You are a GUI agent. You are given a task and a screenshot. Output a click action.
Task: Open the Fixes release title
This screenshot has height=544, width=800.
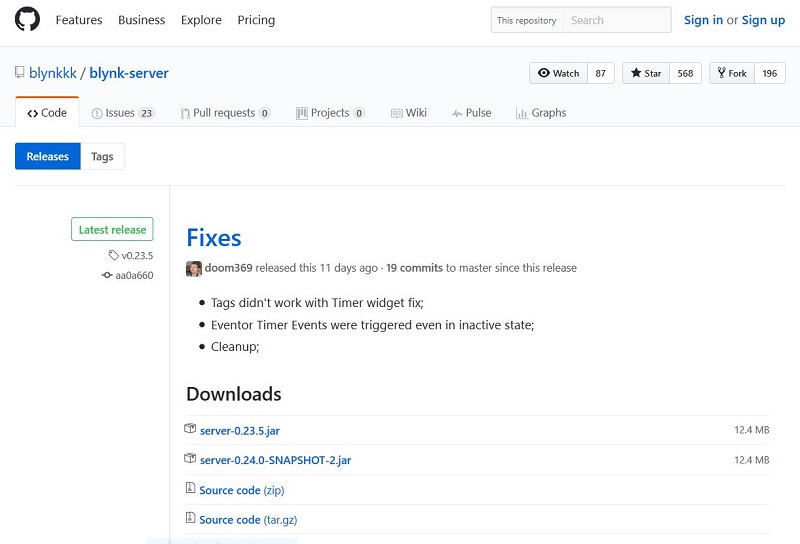coord(214,238)
